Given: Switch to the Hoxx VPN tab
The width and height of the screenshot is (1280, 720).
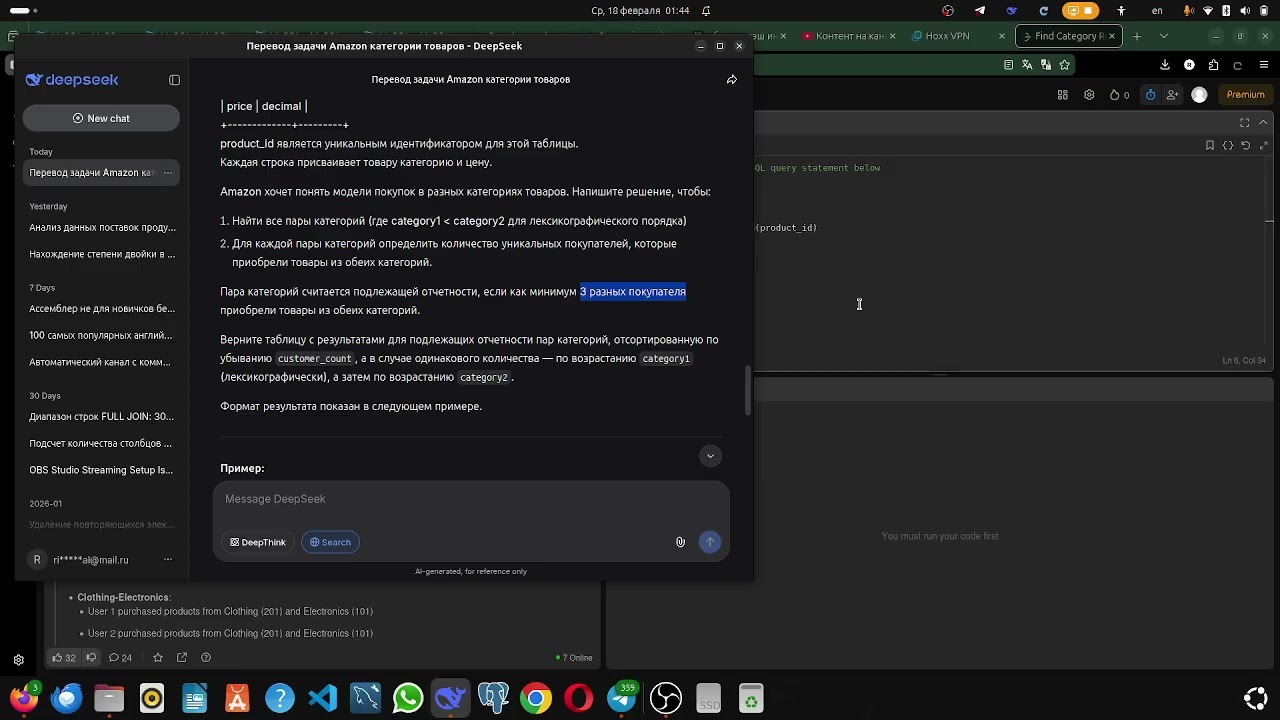Looking at the screenshot, I should [958, 36].
